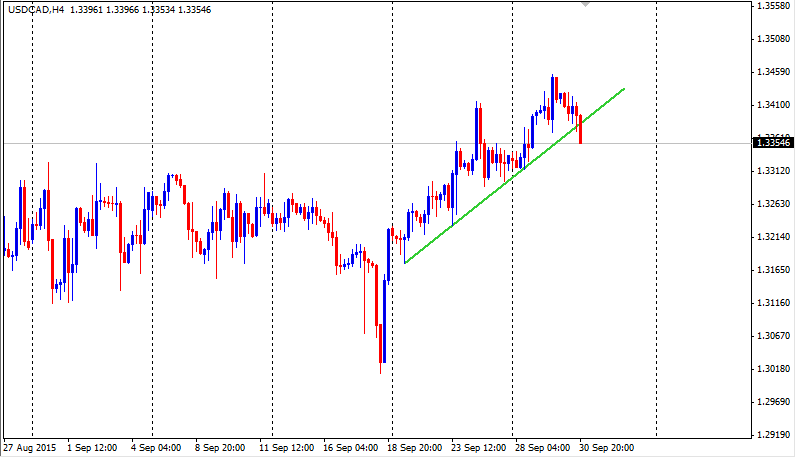This screenshot has height=457, width=796.
Task: Click the 18 Sep 20:00 time label
Action: (414, 448)
